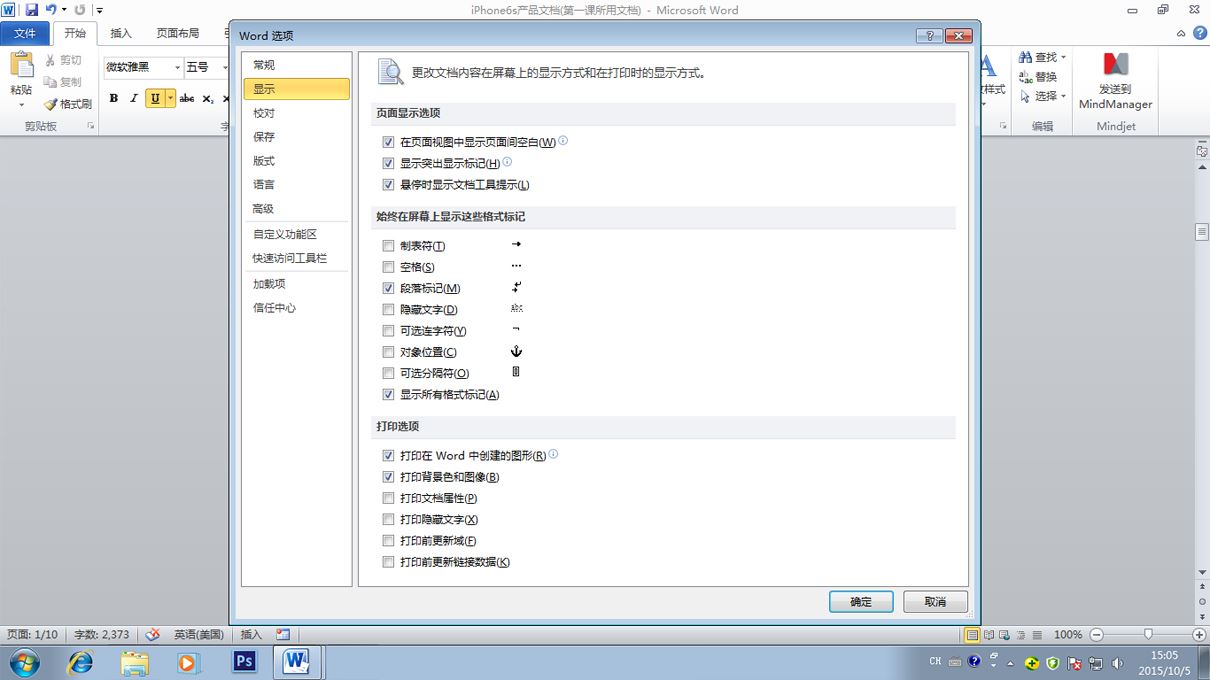Toggle underline with the U button
This screenshot has height=680, width=1210.
[x=155, y=98]
